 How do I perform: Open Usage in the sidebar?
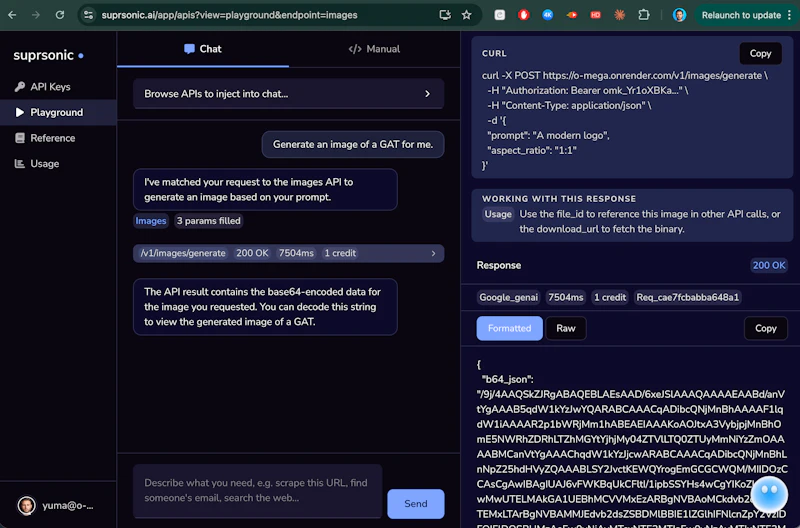58,163
